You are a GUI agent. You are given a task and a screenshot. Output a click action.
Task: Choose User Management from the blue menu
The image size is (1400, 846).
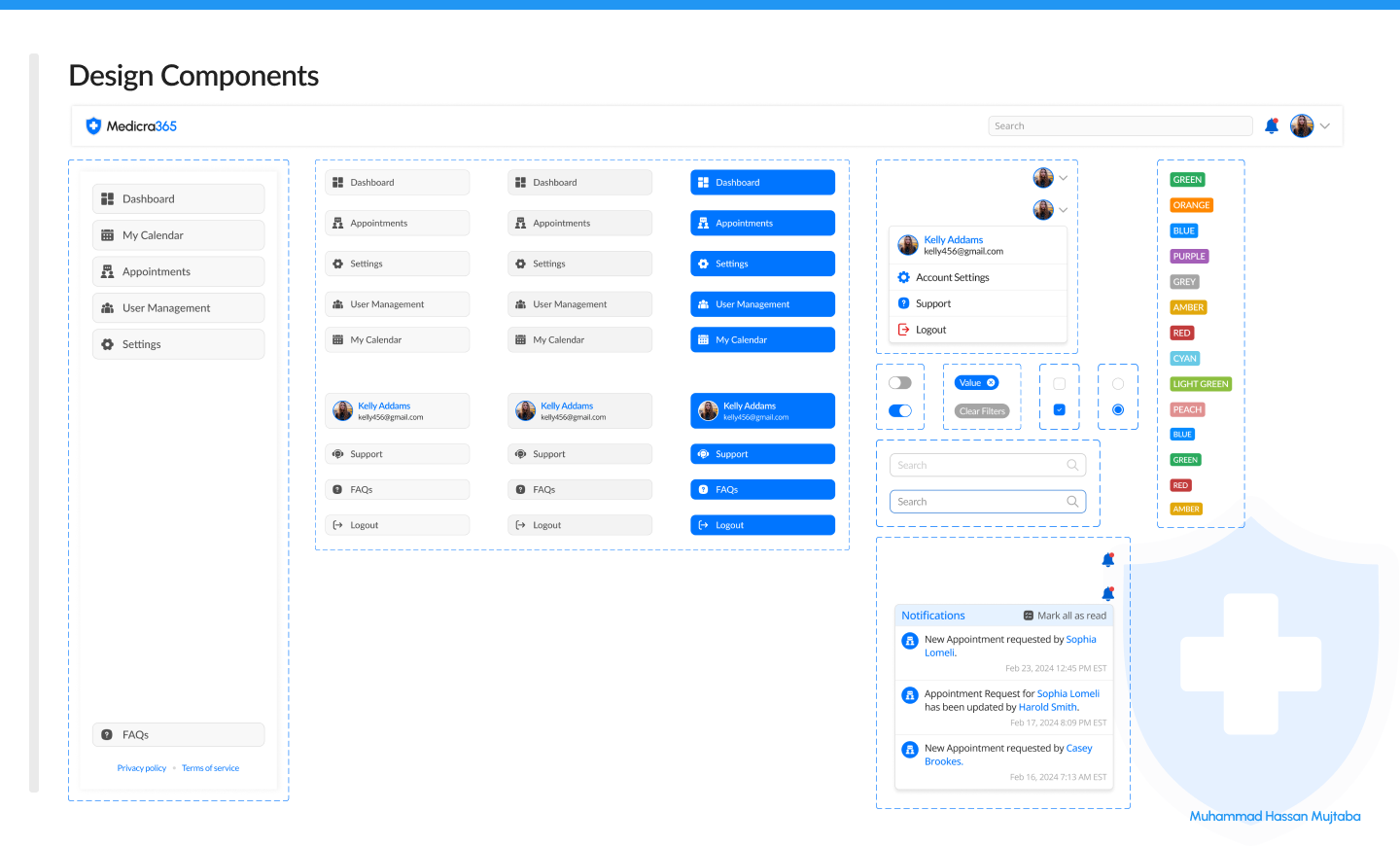[x=762, y=303]
